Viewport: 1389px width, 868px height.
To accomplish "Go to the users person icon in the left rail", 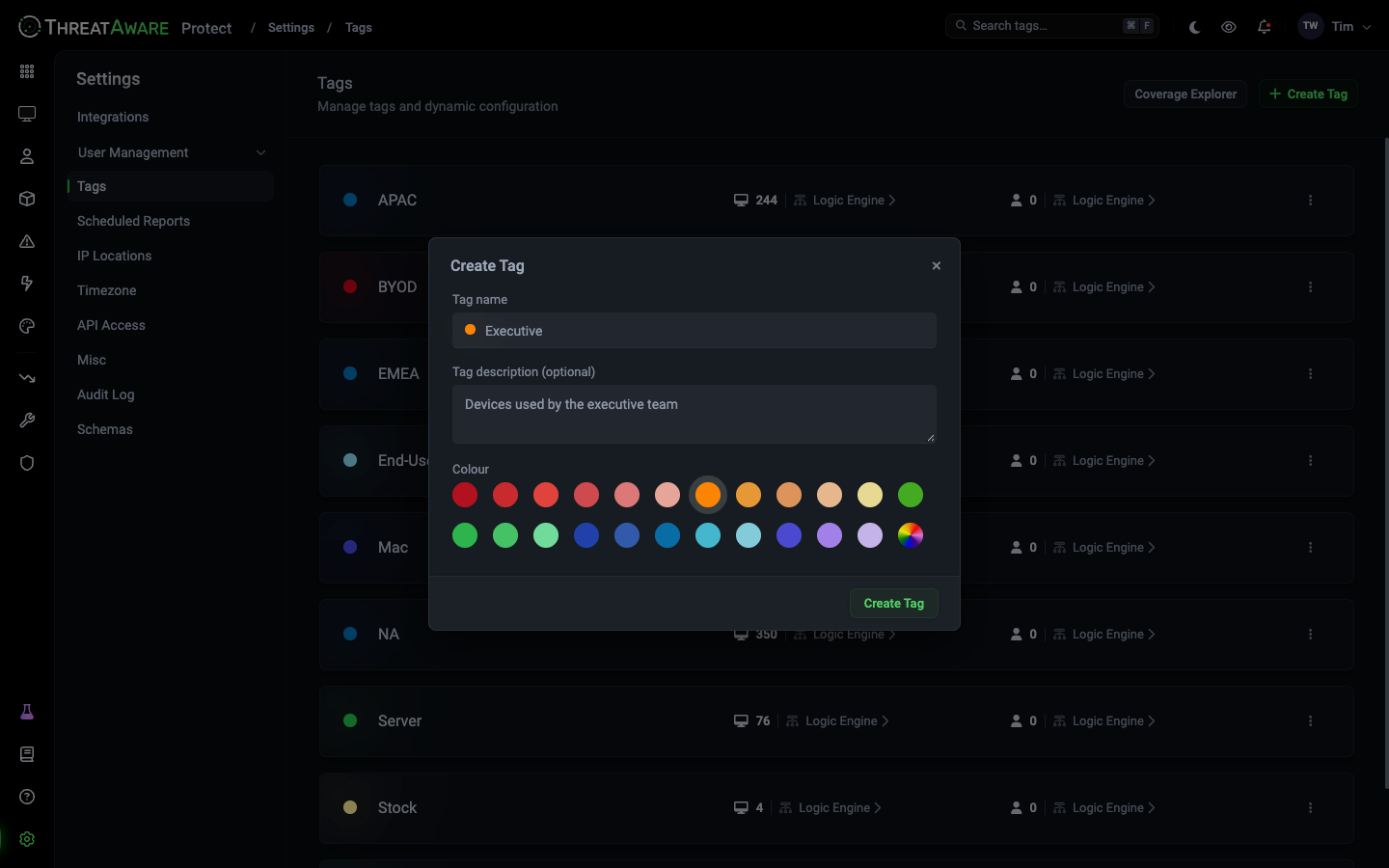I will 27,156.
